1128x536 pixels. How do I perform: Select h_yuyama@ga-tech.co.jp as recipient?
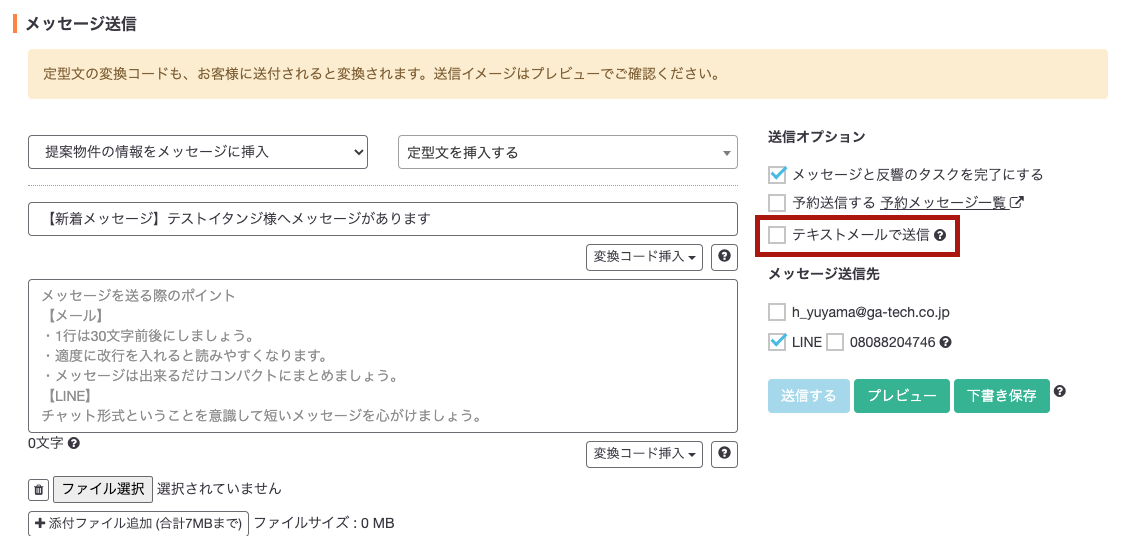[x=777, y=312]
